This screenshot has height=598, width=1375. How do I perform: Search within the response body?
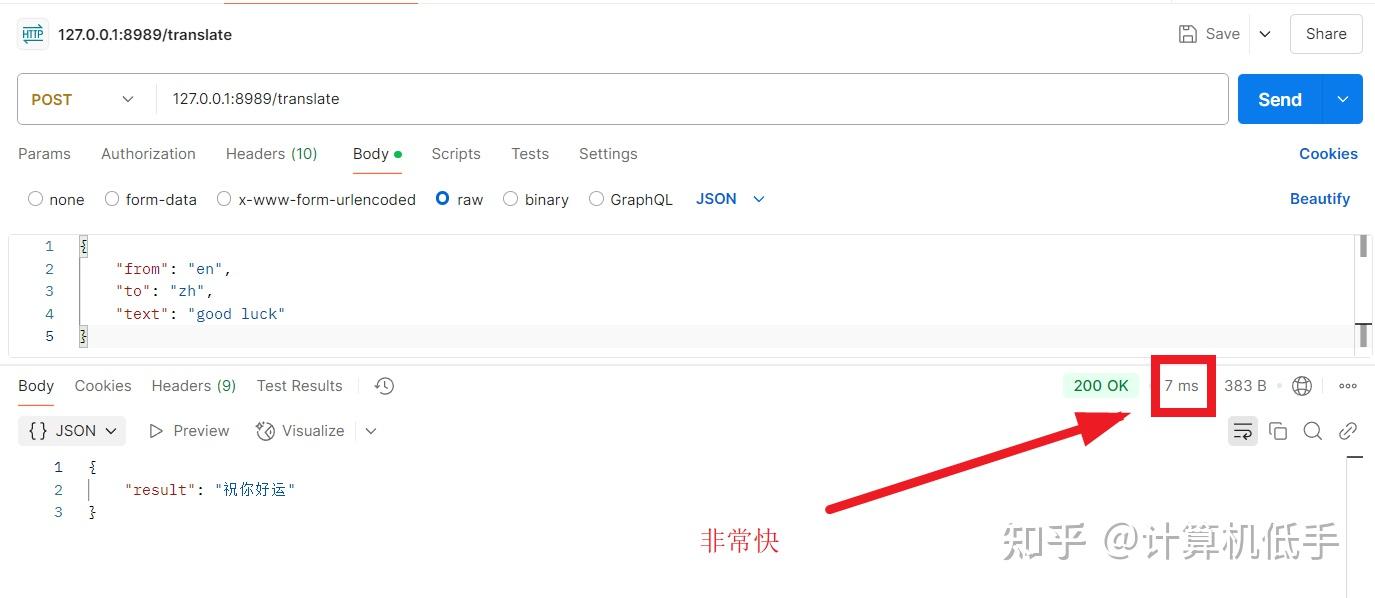coord(1313,430)
